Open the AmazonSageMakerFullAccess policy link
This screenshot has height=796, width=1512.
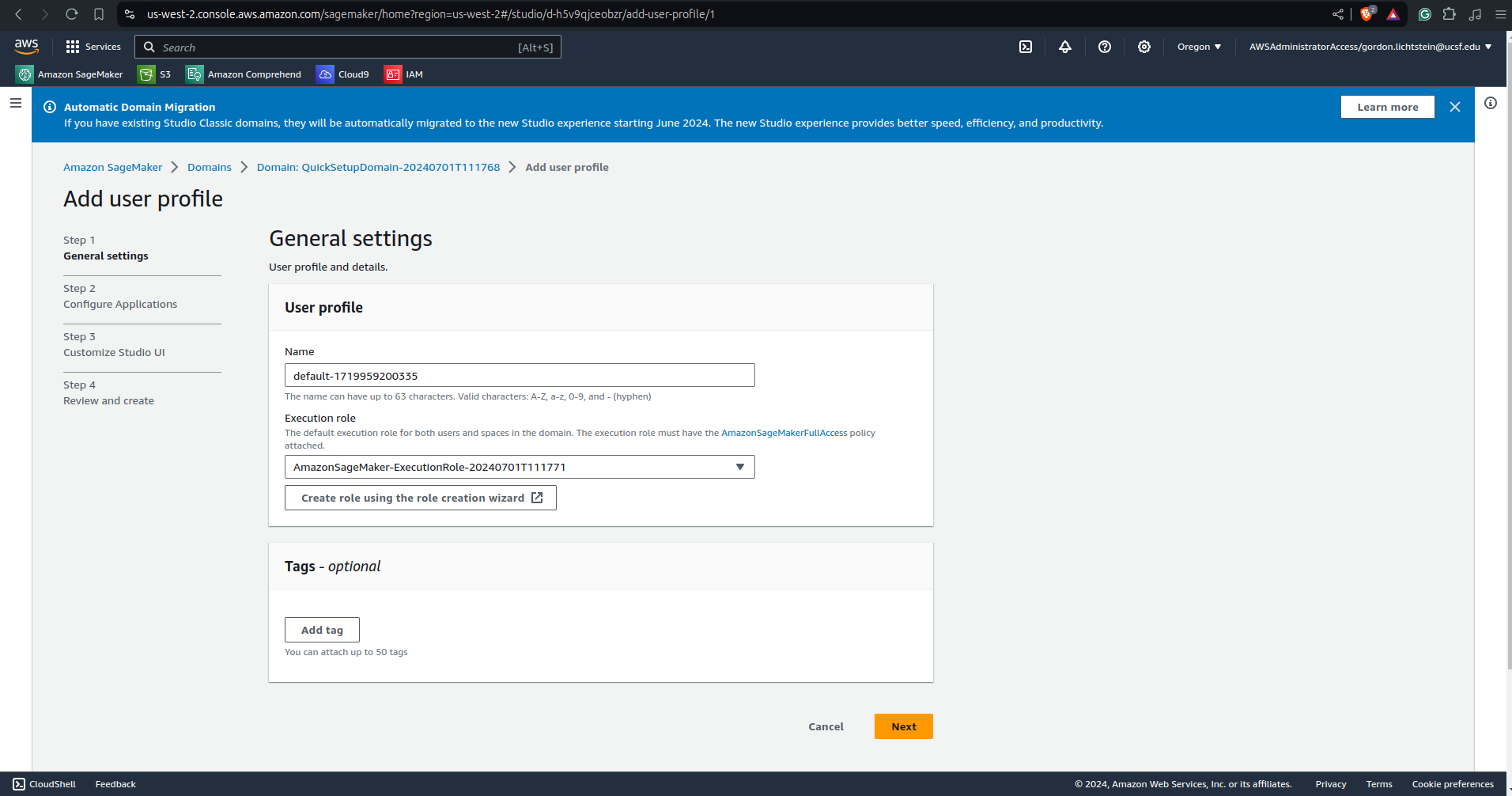point(784,433)
